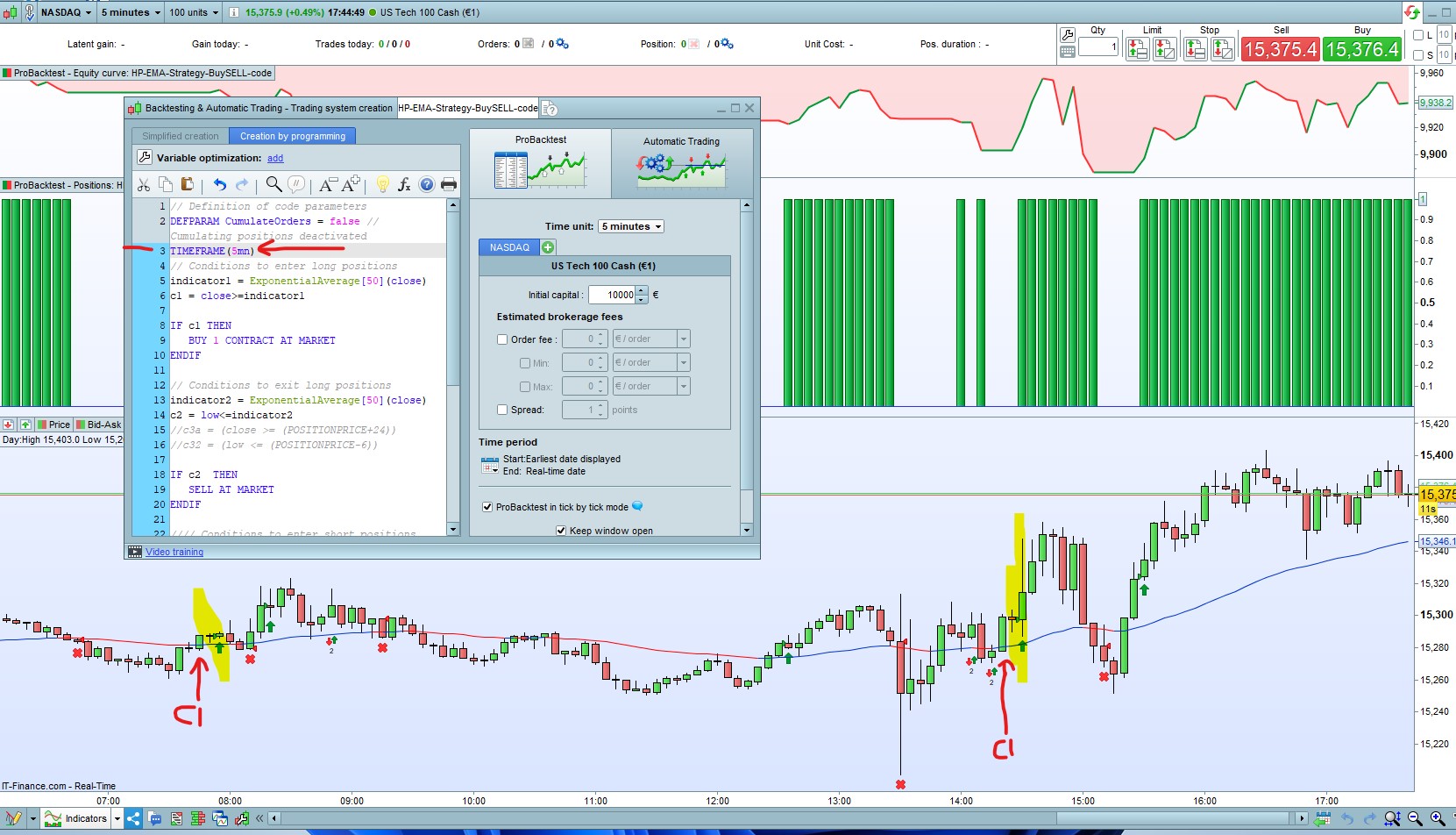Select the NASDAQ instrument tab

pyautogui.click(x=509, y=247)
